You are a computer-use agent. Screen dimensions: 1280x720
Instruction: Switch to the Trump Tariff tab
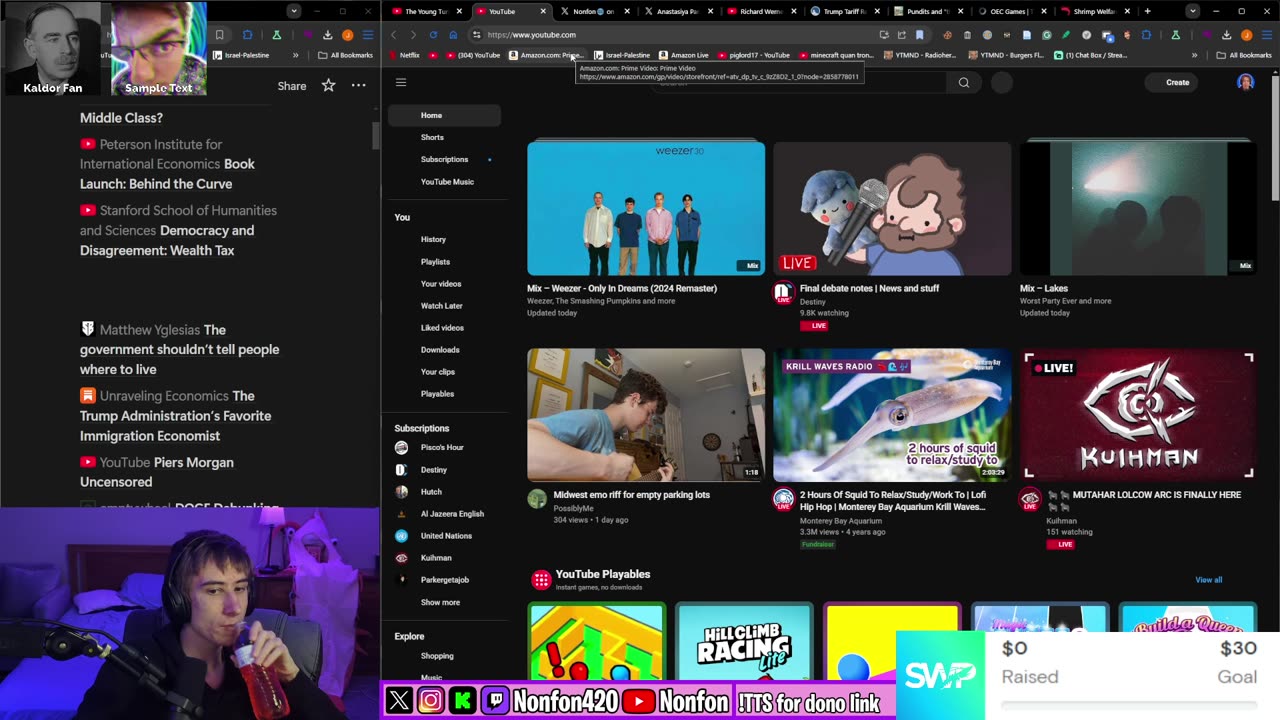[844, 11]
